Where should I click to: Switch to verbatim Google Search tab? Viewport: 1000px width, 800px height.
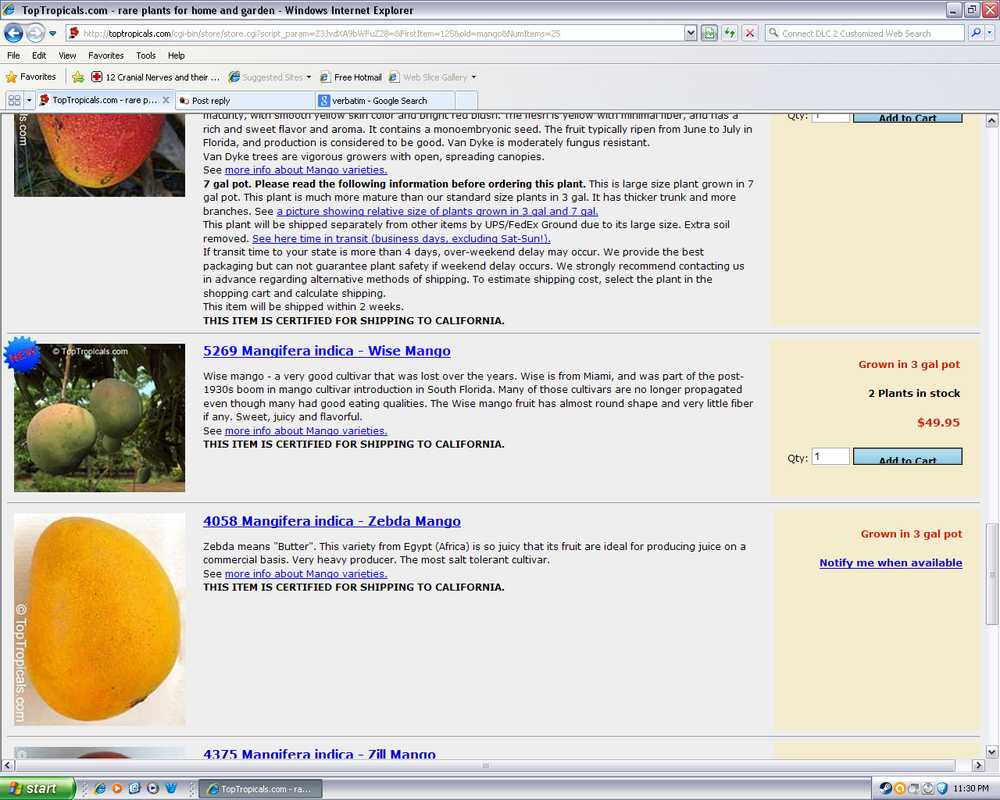tap(385, 100)
